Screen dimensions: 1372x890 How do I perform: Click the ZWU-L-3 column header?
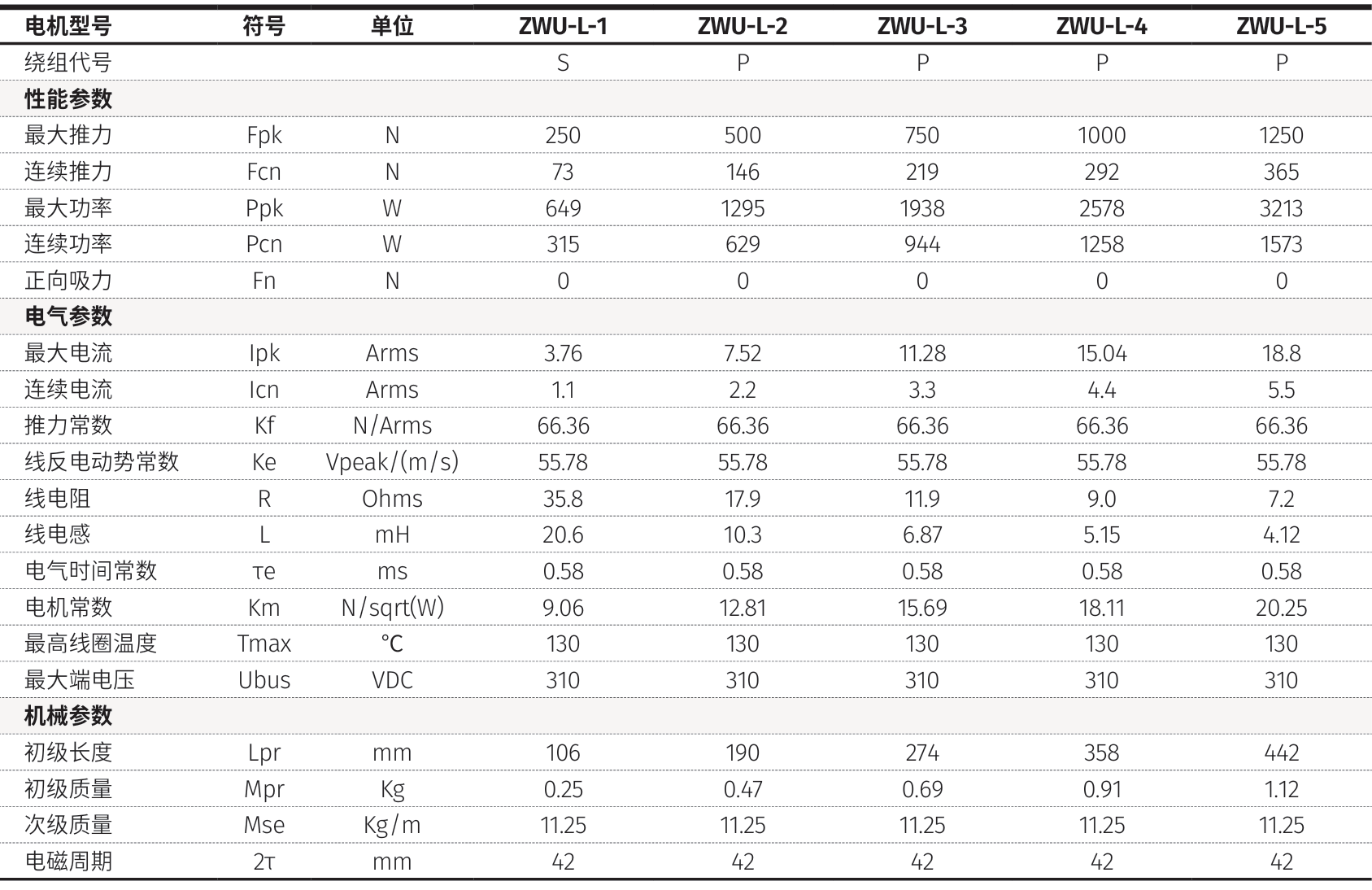tap(922, 26)
